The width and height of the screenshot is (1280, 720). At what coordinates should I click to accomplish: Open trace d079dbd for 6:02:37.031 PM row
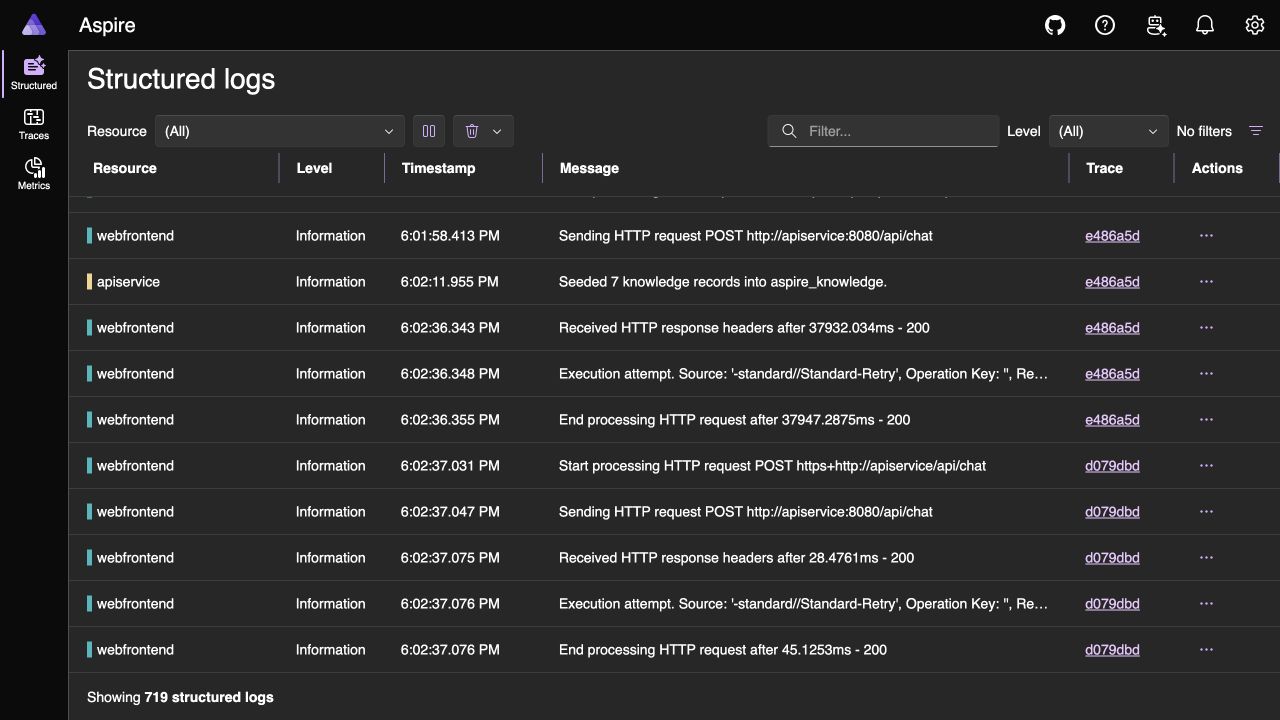[1112, 466]
